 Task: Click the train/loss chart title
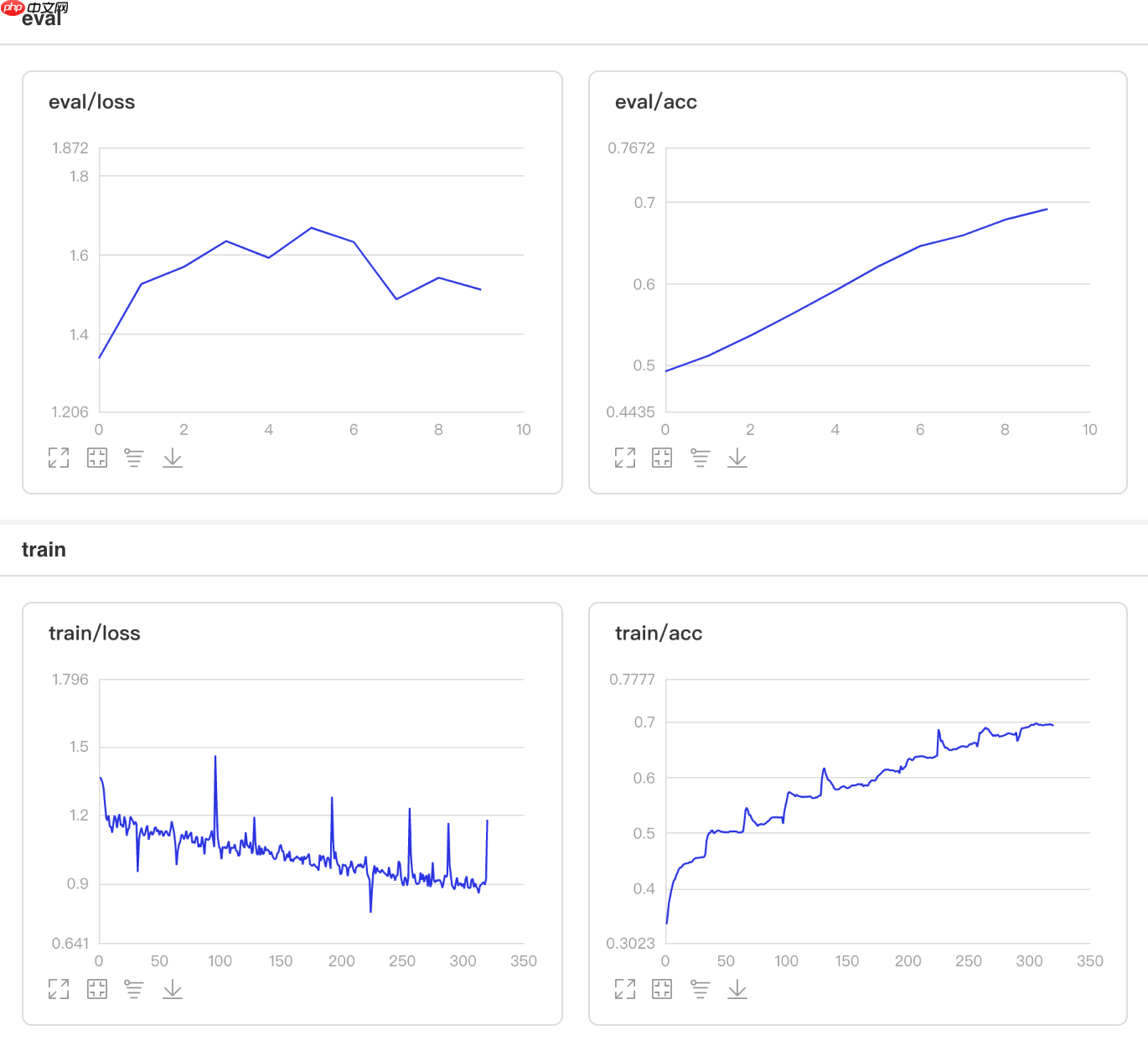click(95, 634)
